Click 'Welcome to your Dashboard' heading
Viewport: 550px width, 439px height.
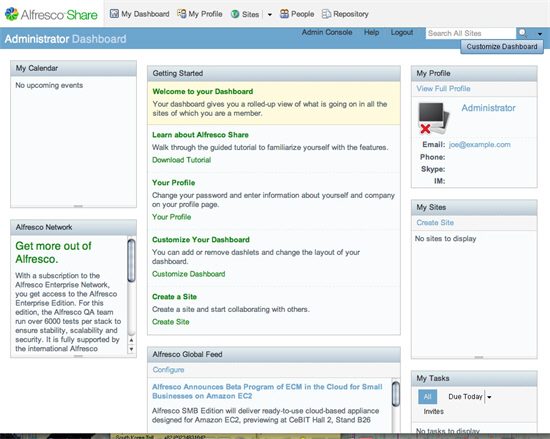click(x=203, y=92)
